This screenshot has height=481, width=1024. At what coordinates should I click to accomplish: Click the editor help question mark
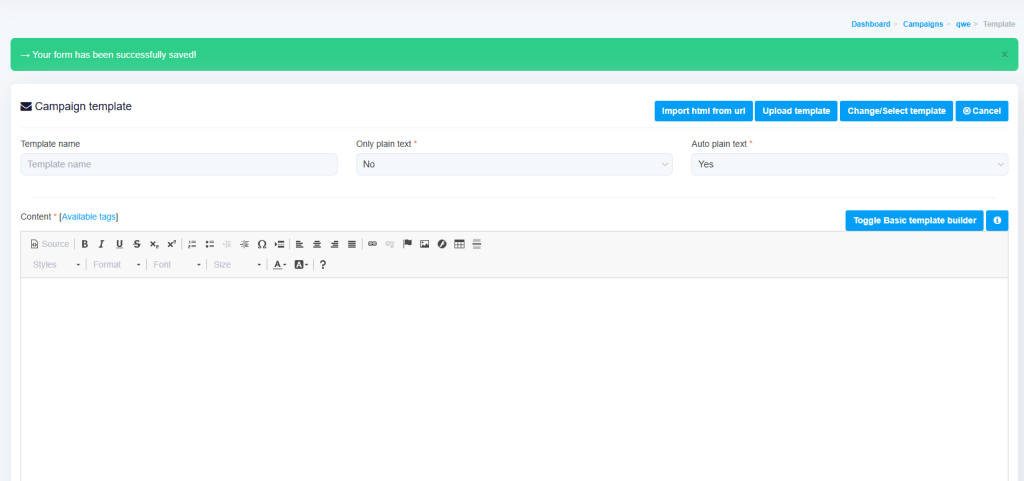click(x=323, y=265)
